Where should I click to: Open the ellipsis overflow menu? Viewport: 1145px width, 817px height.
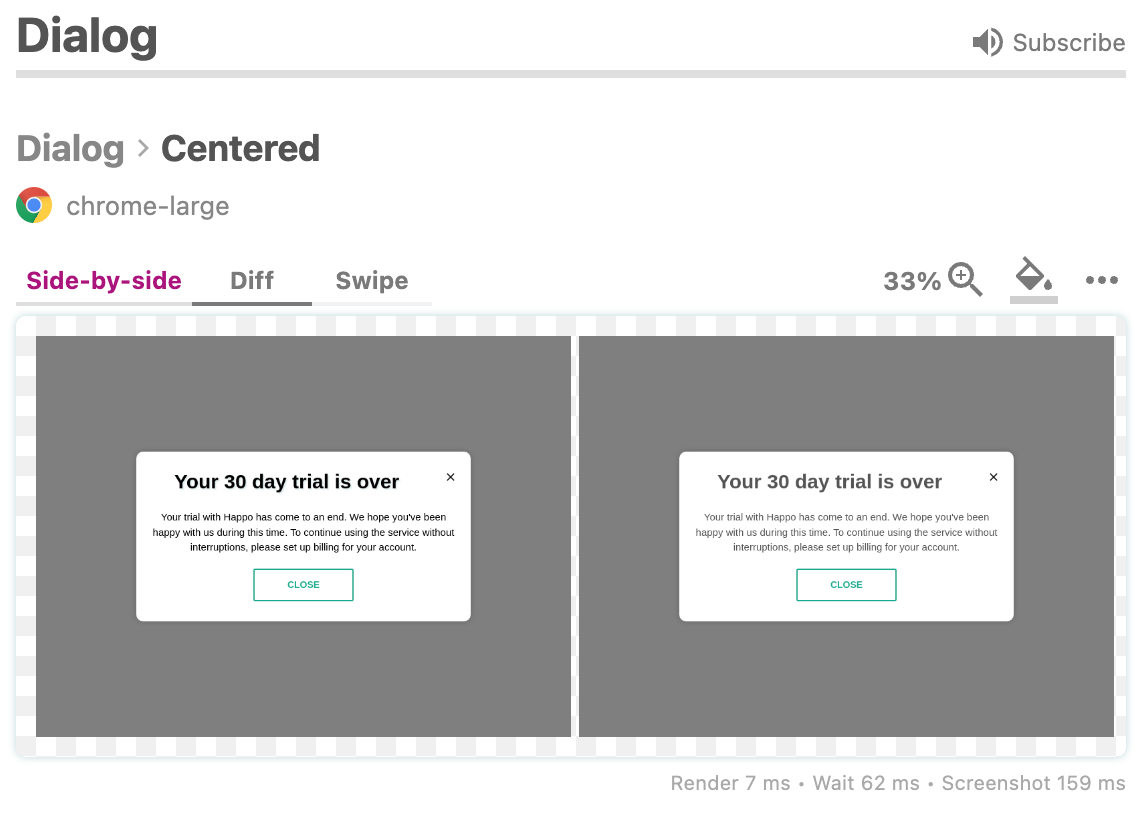pyautogui.click(x=1101, y=281)
